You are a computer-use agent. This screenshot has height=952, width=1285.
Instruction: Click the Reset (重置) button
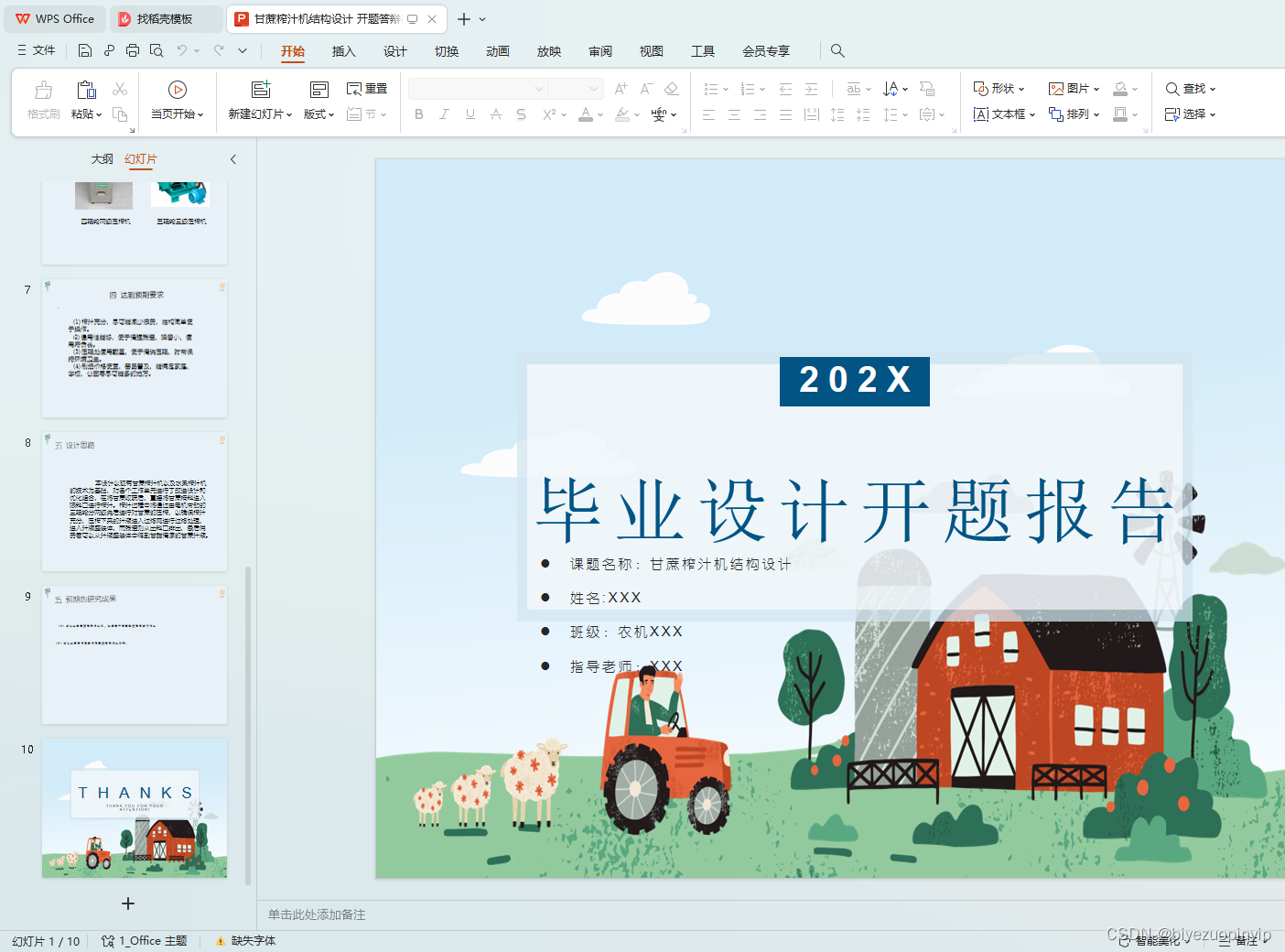(367, 89)
